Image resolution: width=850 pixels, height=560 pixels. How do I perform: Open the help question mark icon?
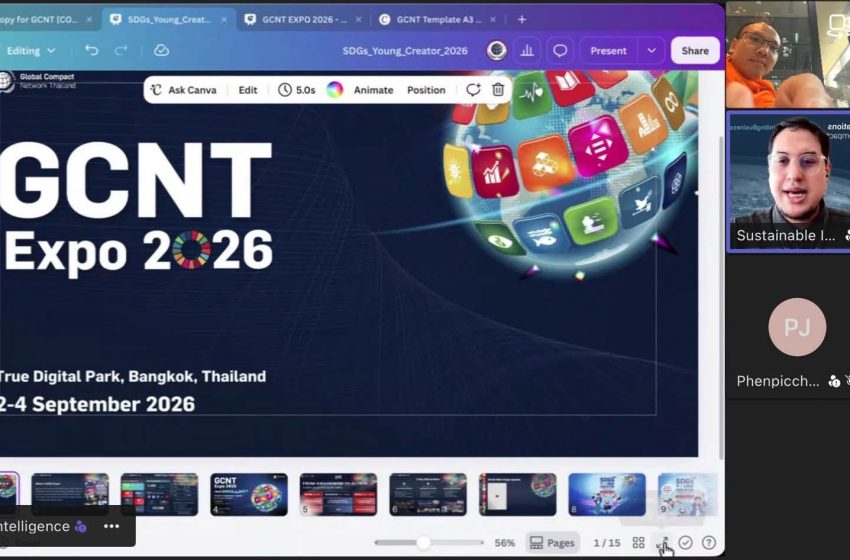709,543
